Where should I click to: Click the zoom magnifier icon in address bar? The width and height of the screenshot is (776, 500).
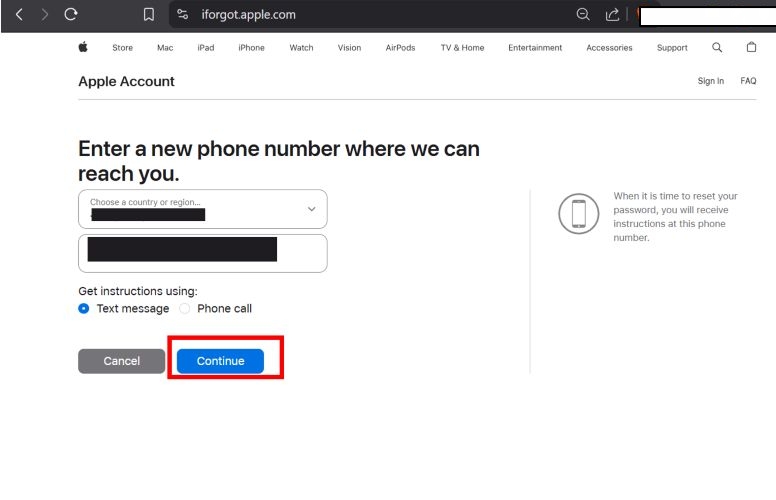pyautogui.click(x=583, y=14)
